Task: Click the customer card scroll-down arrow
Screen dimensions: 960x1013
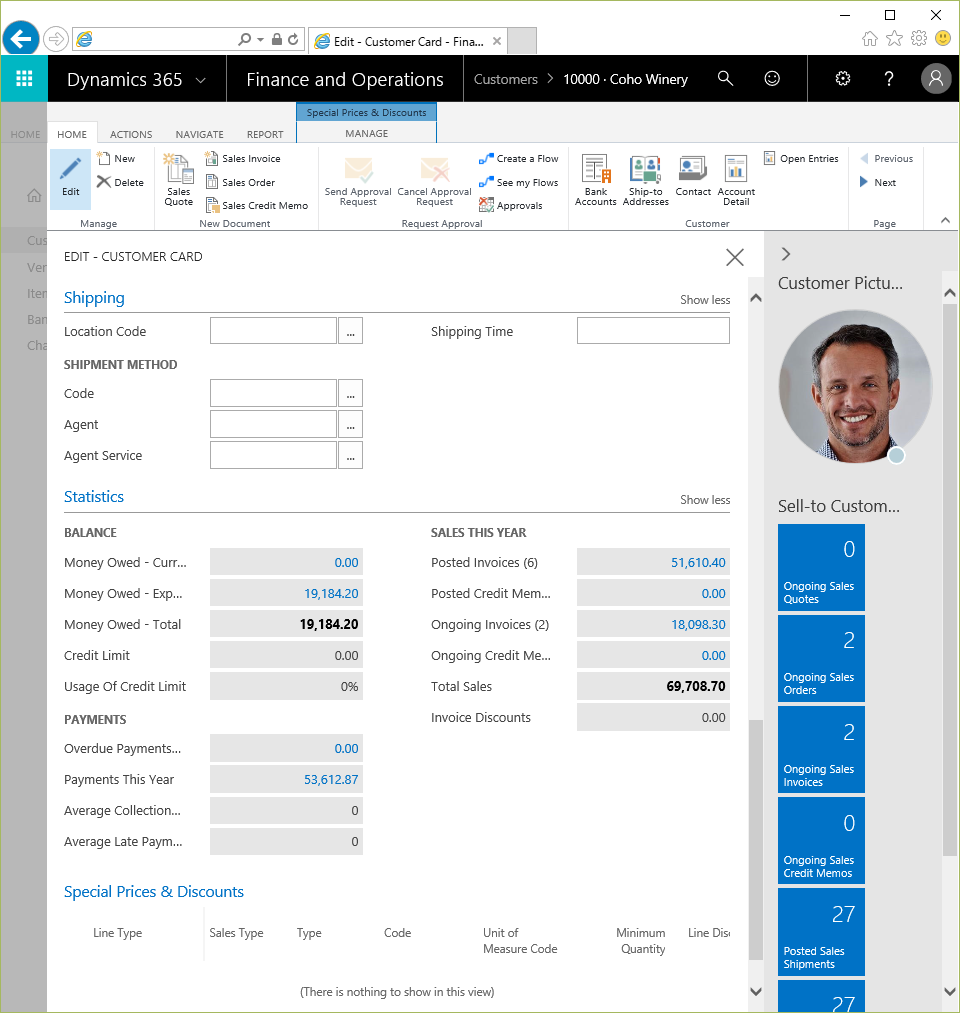Action: tap(756, 991)
